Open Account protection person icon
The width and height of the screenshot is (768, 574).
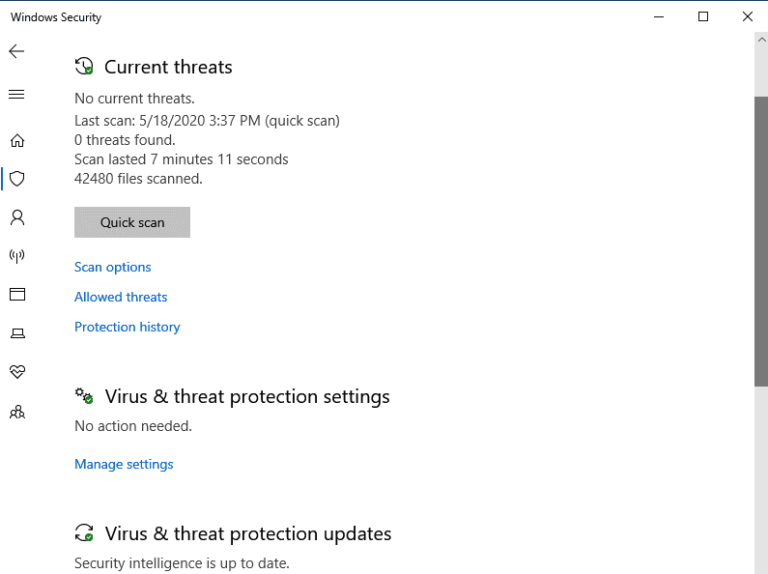(x=16, y=217)
